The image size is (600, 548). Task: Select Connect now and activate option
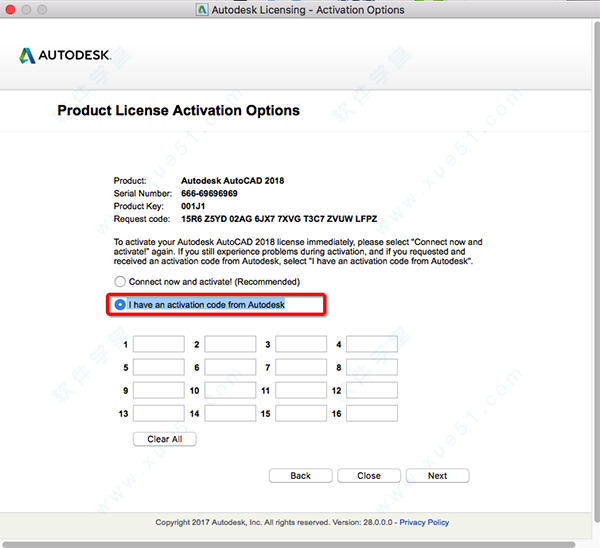click(121, 282)
